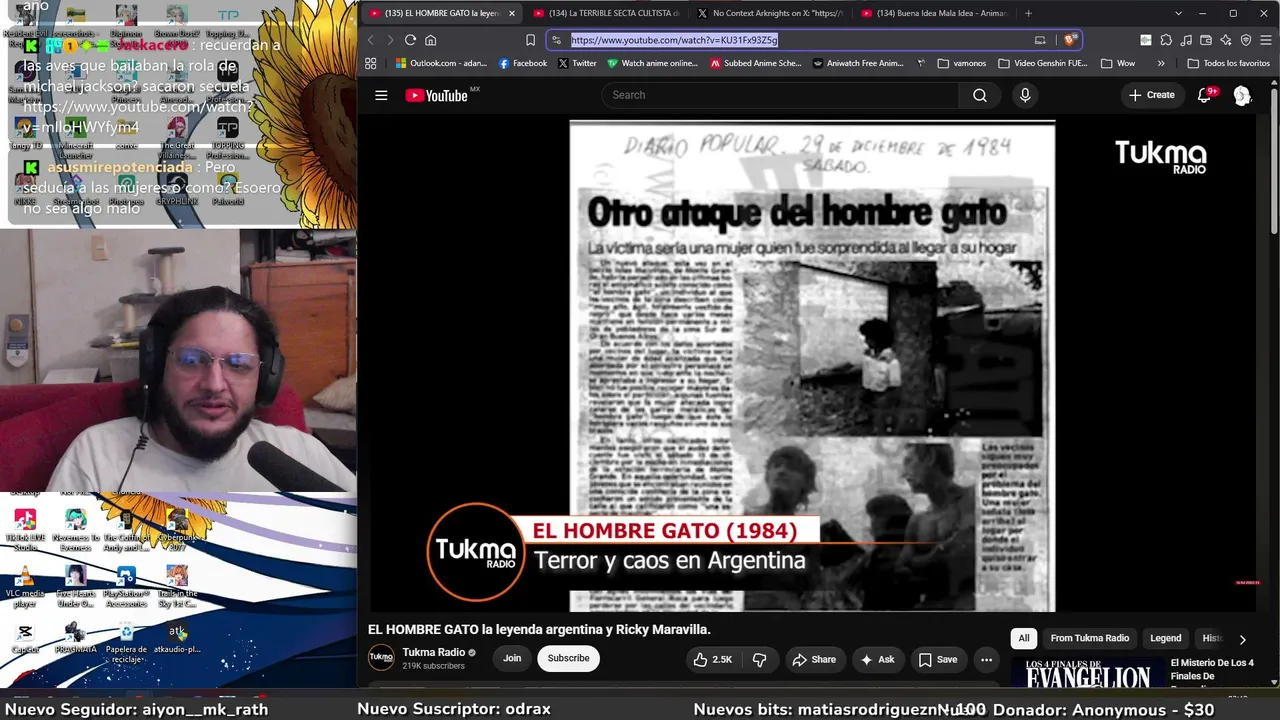Open browser extensions puzzle icon
This screenshot has height=720, width=1280.
pos(1166,40)
